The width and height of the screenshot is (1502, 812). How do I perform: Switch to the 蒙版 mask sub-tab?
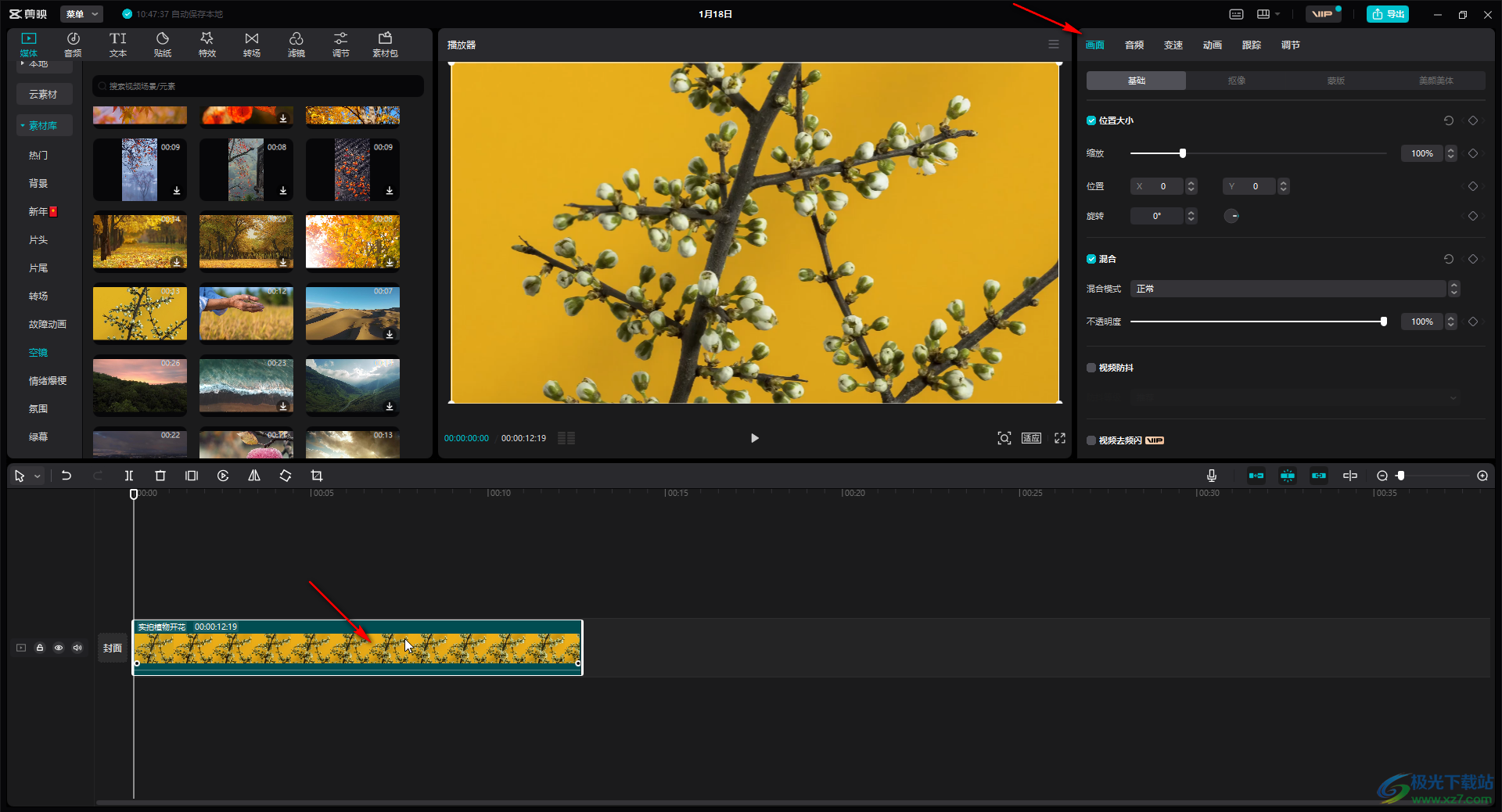1336,81
